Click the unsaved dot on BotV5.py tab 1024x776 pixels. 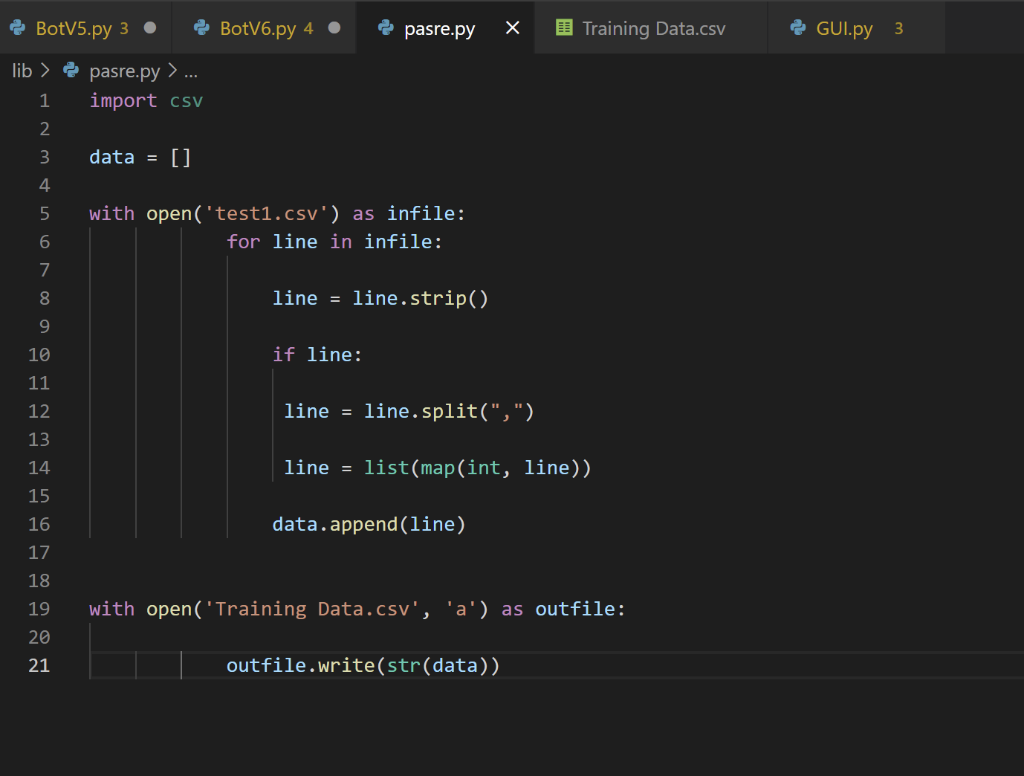pyautogui.click(x=150, y=28)
